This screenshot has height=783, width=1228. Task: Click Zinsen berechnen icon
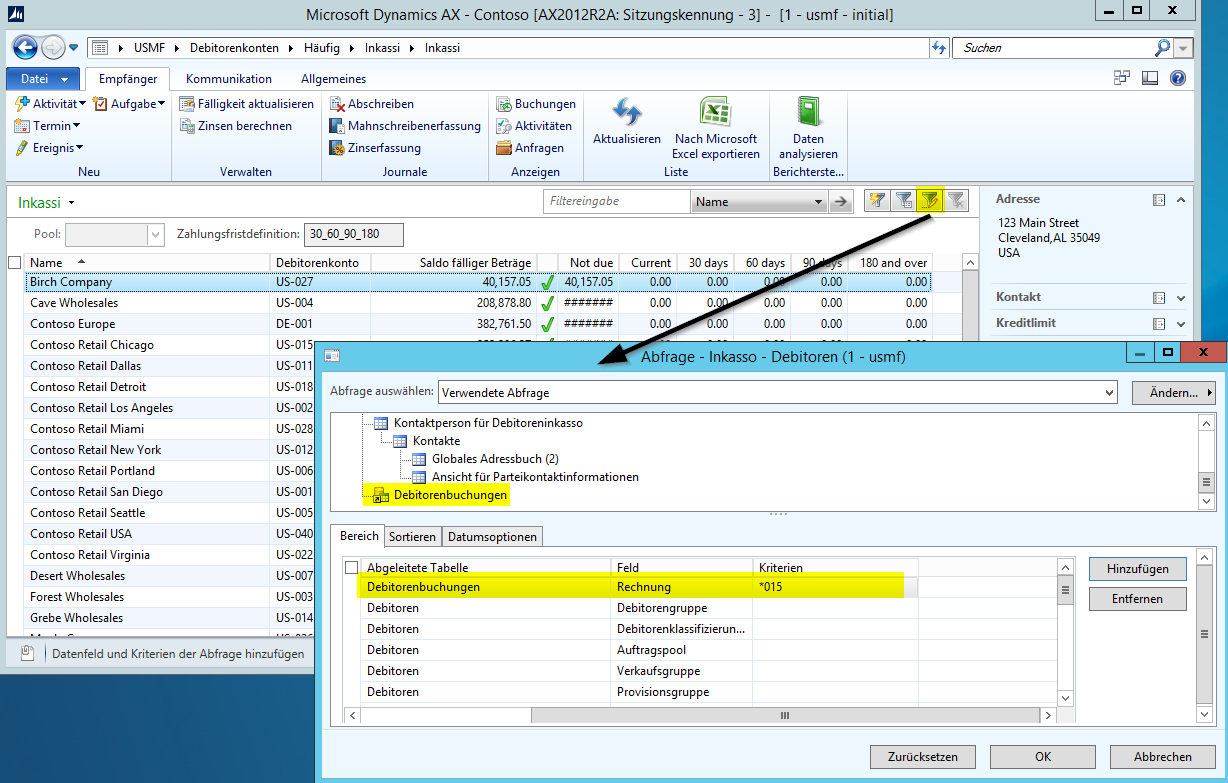(x=187, y=126)
